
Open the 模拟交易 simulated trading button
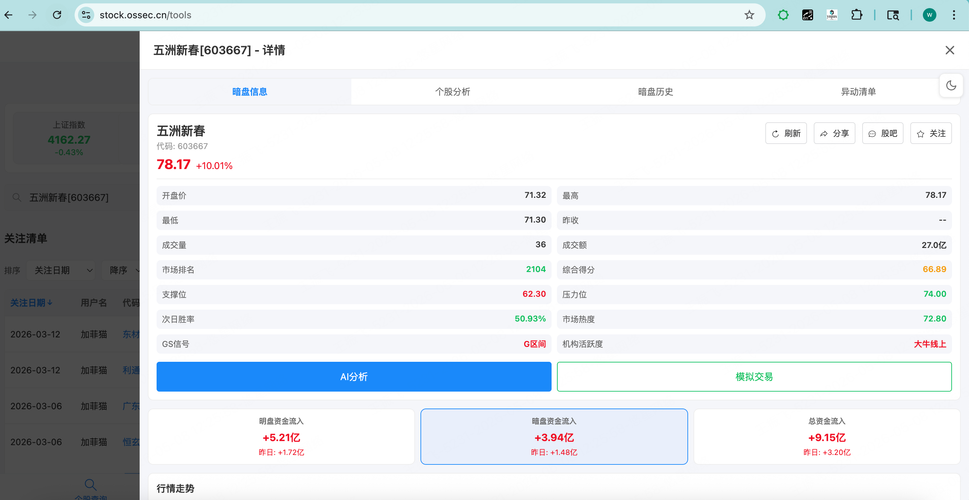point(755,376)
